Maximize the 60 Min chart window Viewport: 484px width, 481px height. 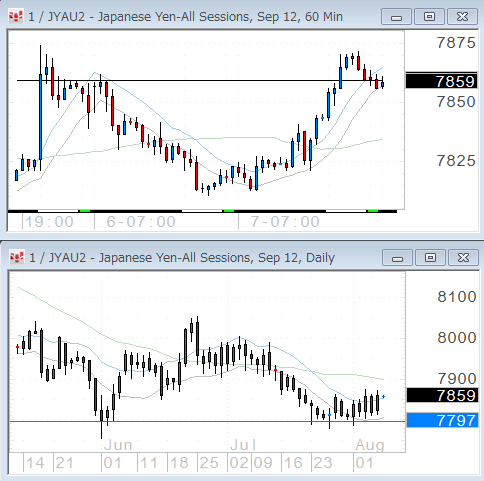point(429,17)
